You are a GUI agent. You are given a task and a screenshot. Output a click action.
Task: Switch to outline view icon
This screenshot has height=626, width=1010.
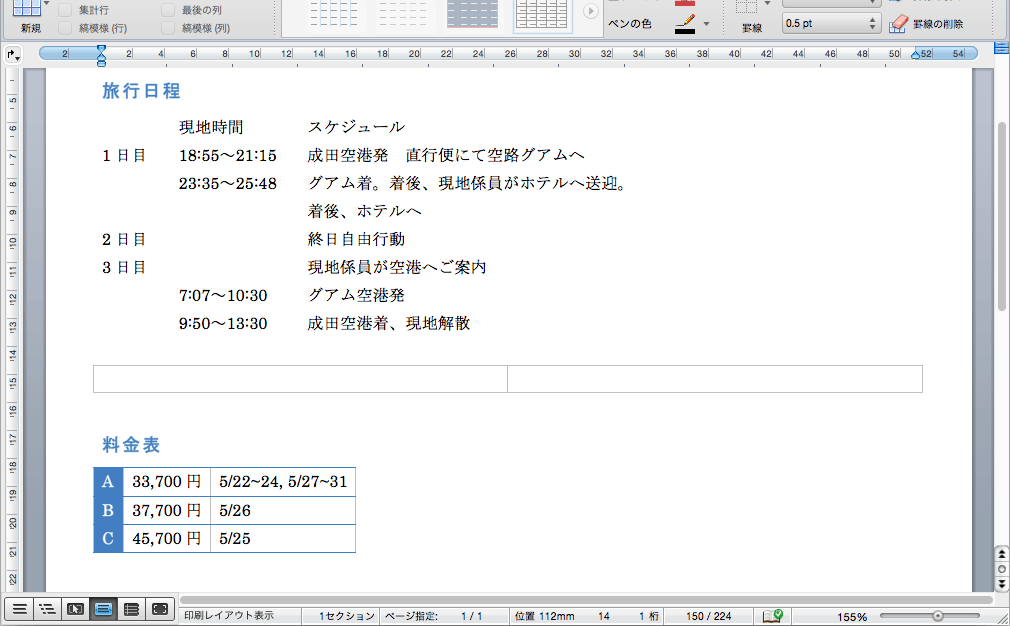(x=47, y=609)
